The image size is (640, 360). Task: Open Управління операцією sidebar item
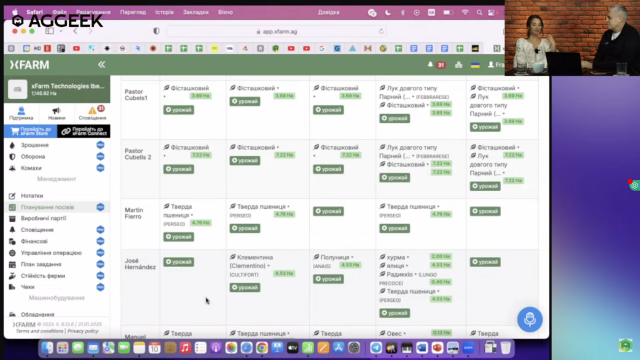[51, 253]
